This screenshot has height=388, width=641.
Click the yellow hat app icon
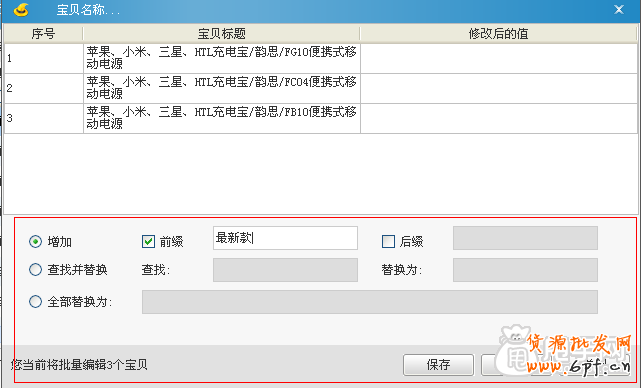tap(21, 9)
